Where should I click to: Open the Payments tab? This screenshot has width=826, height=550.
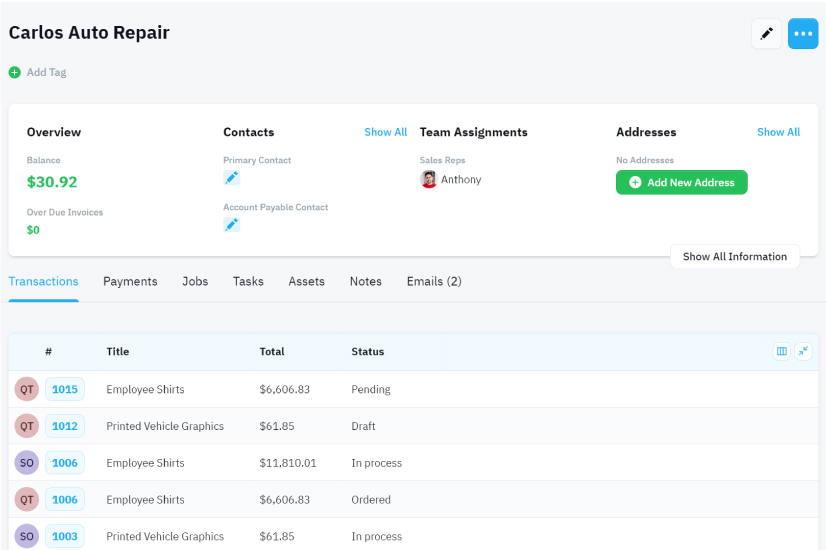pyautogui.click(x=130, y=281)
